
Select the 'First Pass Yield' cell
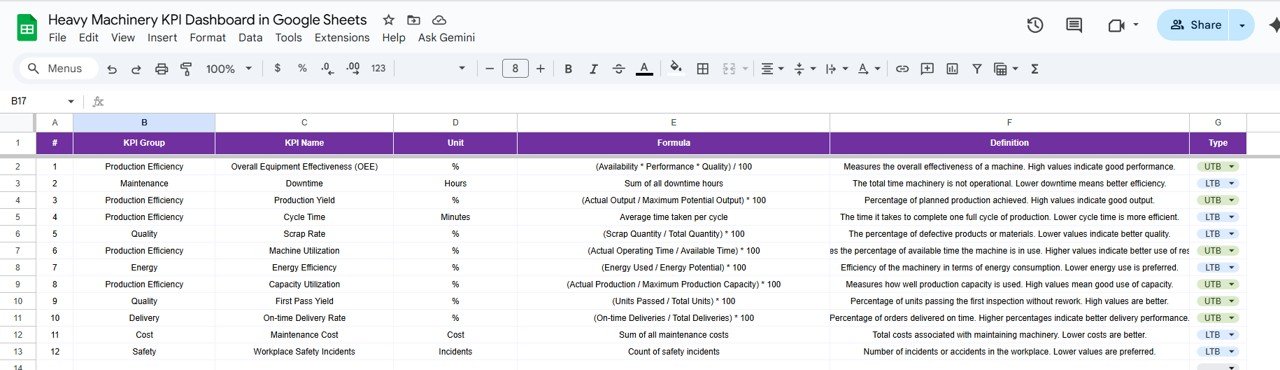(304, 301)
